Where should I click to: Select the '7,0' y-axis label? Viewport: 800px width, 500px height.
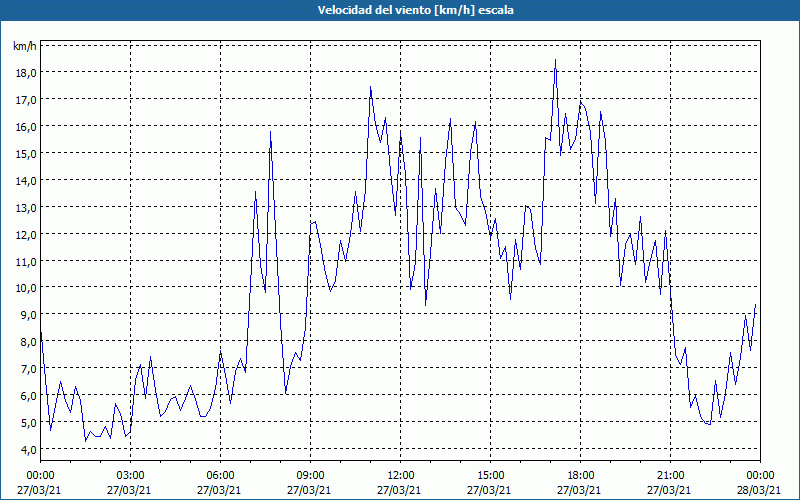tap(28, 369)
